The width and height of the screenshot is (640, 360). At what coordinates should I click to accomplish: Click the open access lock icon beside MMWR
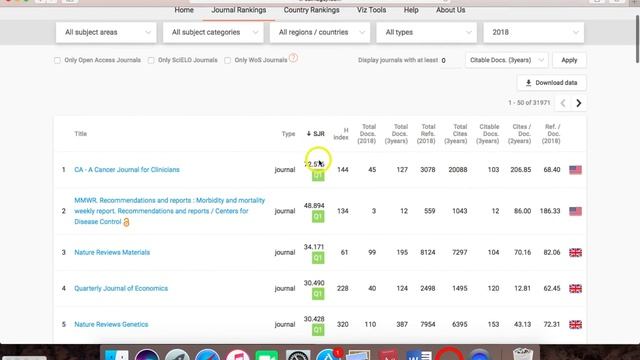[x=126, y=222]
